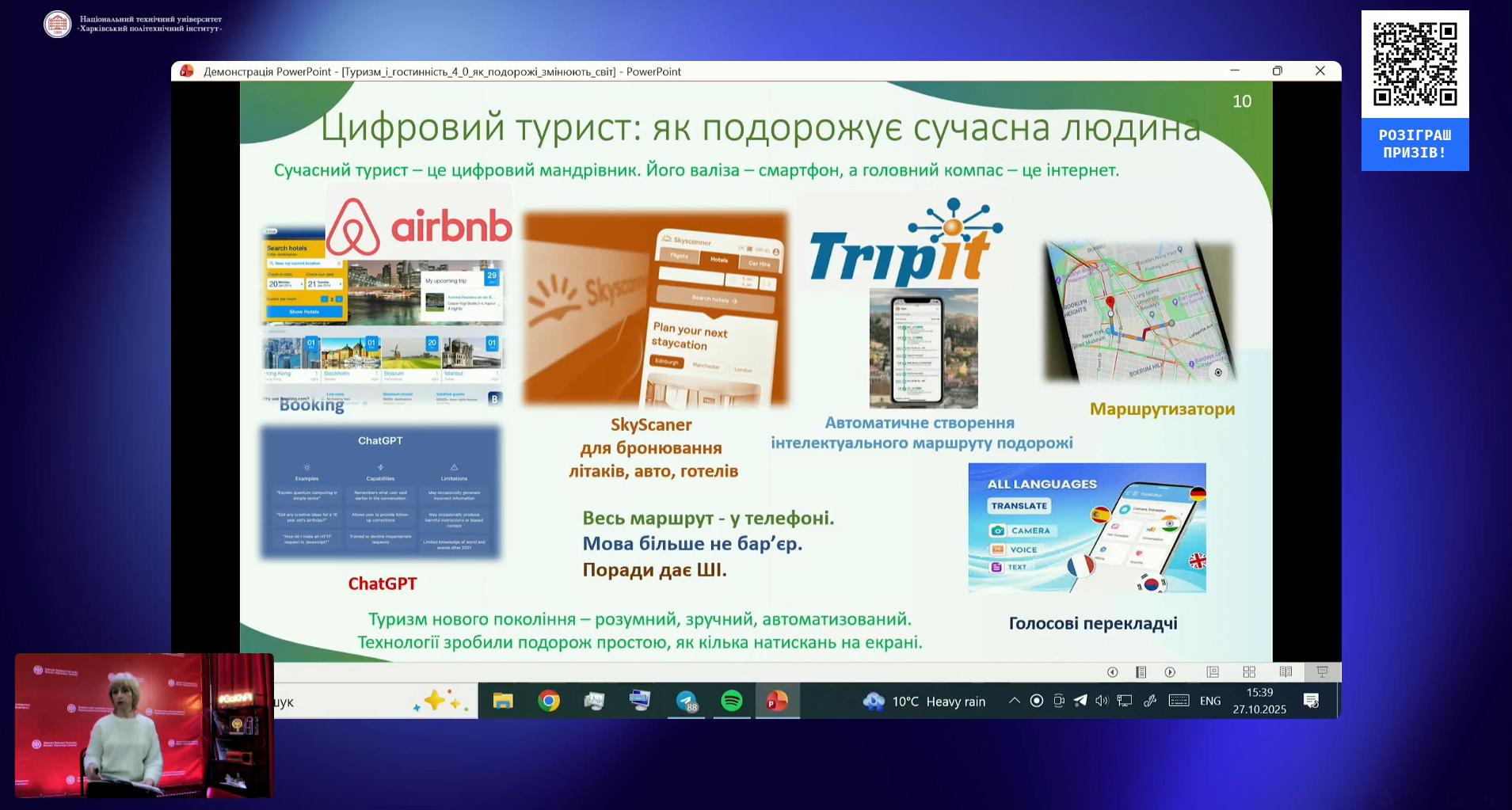Click the TripIt logo on the slide
The height and width of the screenshot is (810, 1512).
pyautogui.click(x=905, y=241)
